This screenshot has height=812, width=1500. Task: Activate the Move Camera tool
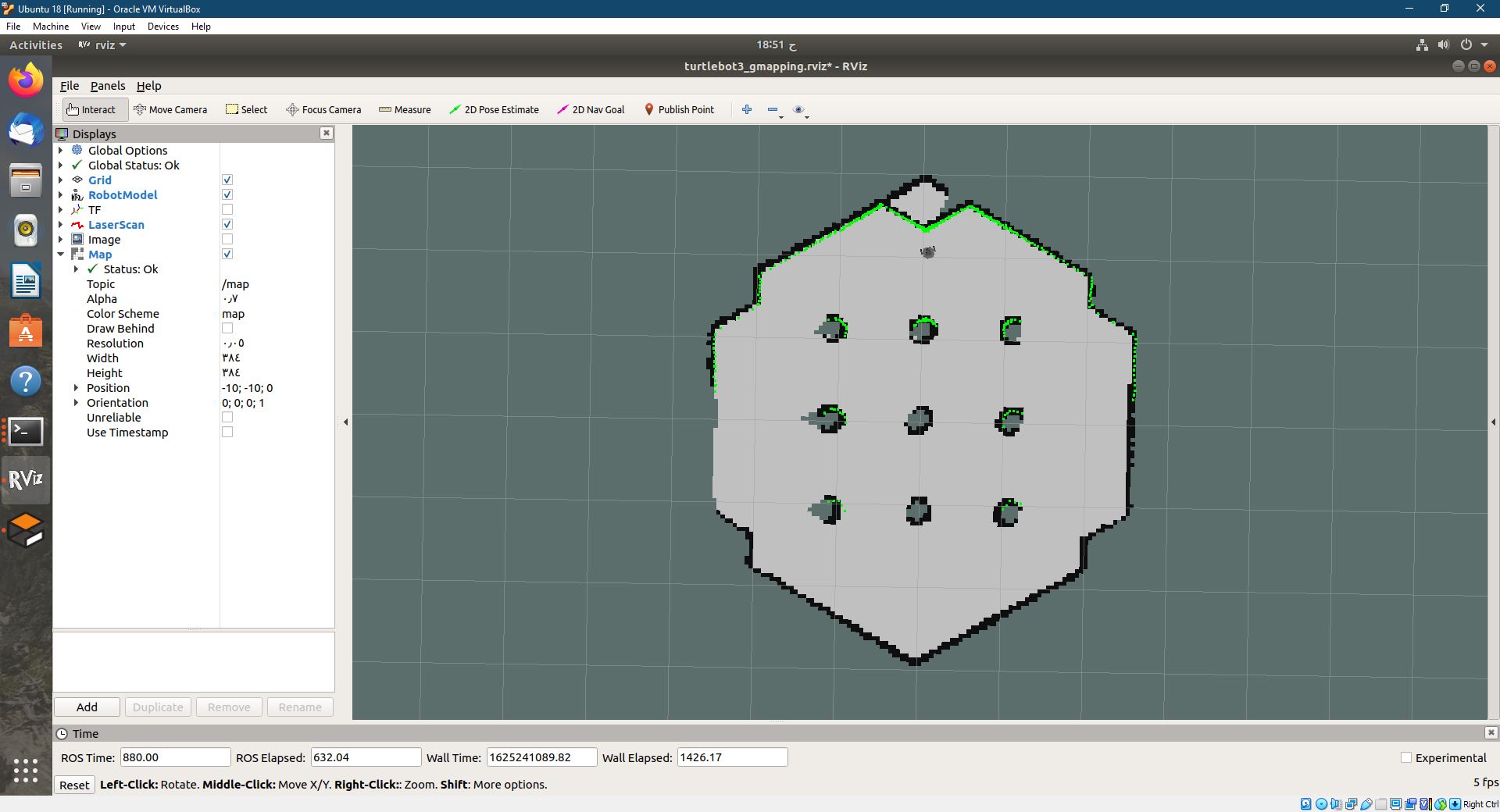(171, 109)
